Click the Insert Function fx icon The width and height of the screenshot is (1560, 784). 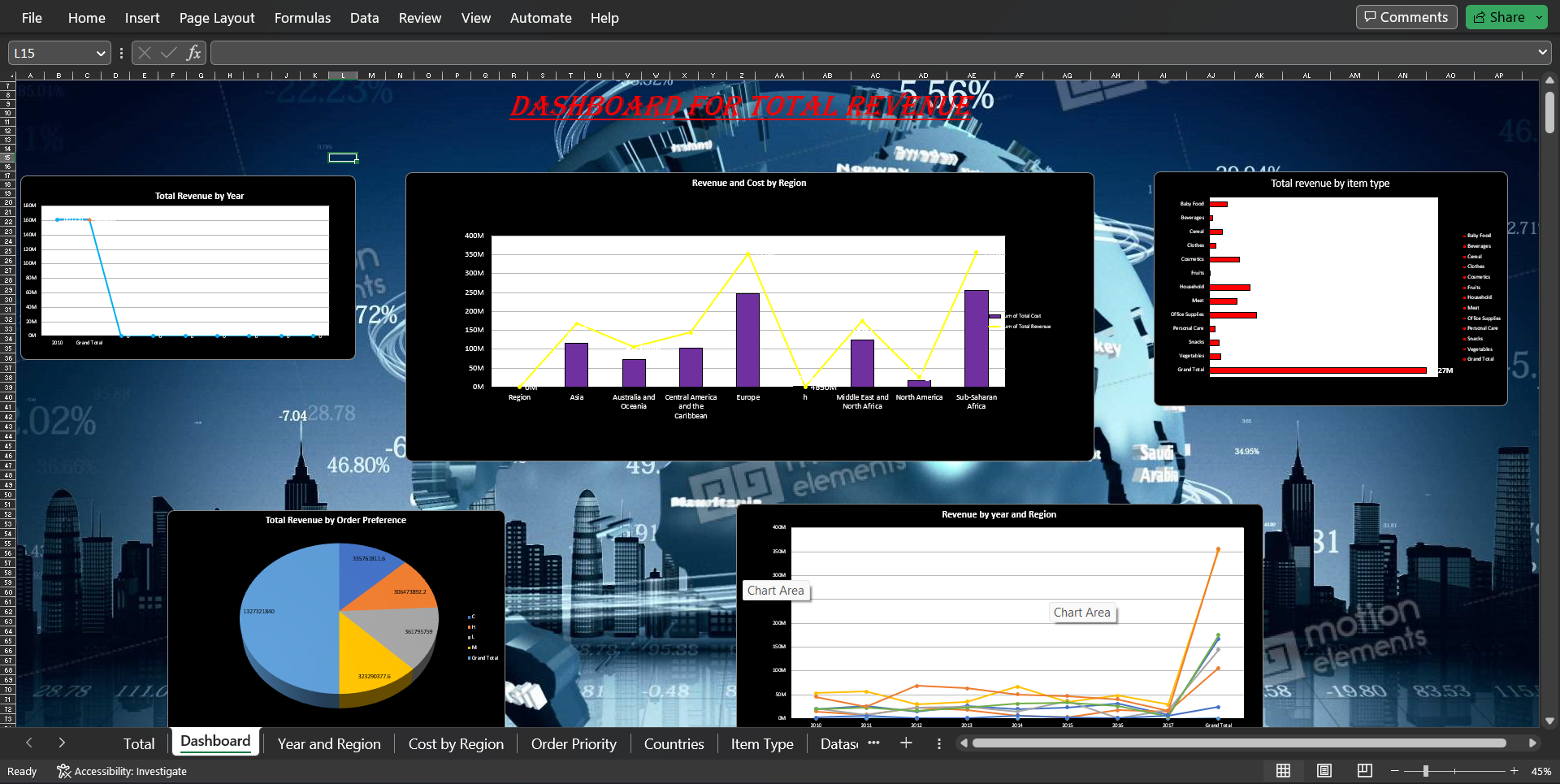tap(193, 53)
